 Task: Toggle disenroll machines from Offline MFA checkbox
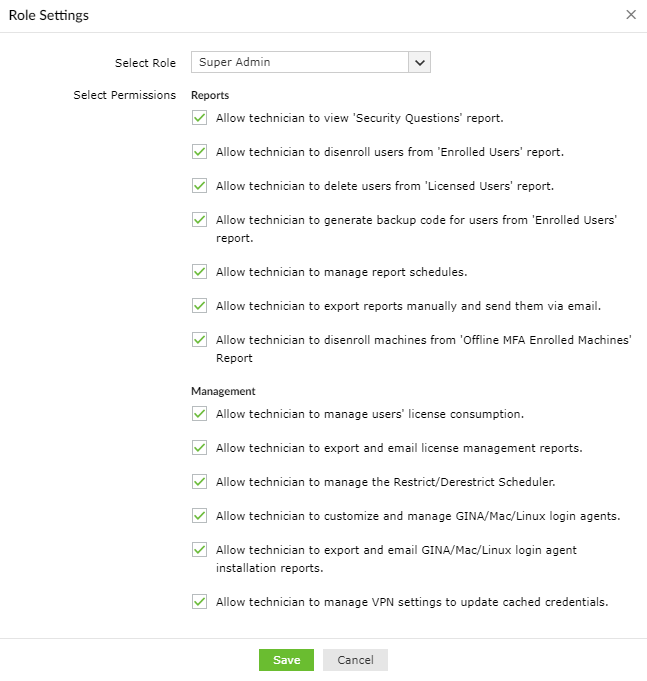(199, 339)
